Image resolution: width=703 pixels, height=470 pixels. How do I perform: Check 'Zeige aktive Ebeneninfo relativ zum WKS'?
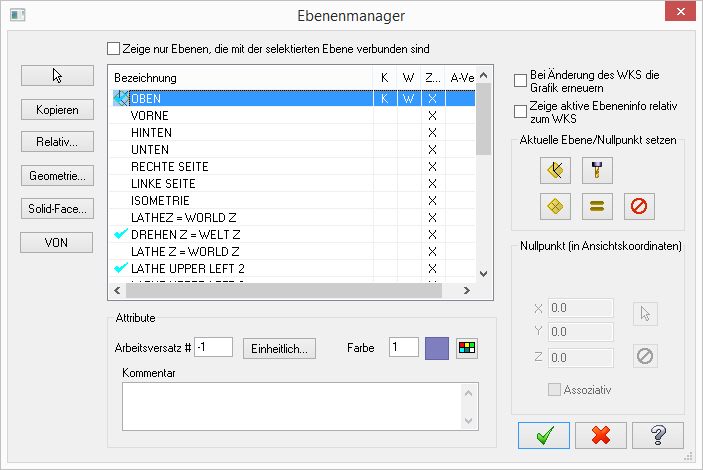coord(520,111)
